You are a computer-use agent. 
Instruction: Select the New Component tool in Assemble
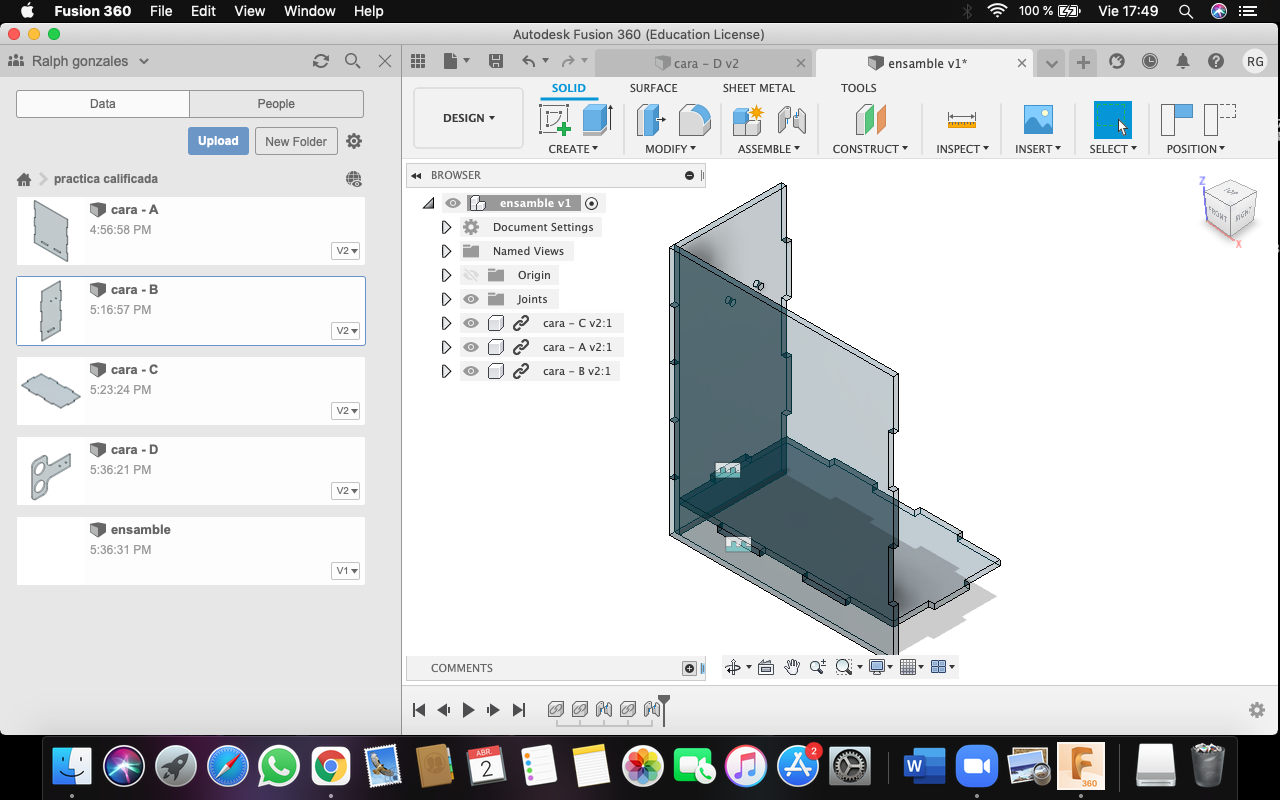(748, 120)
